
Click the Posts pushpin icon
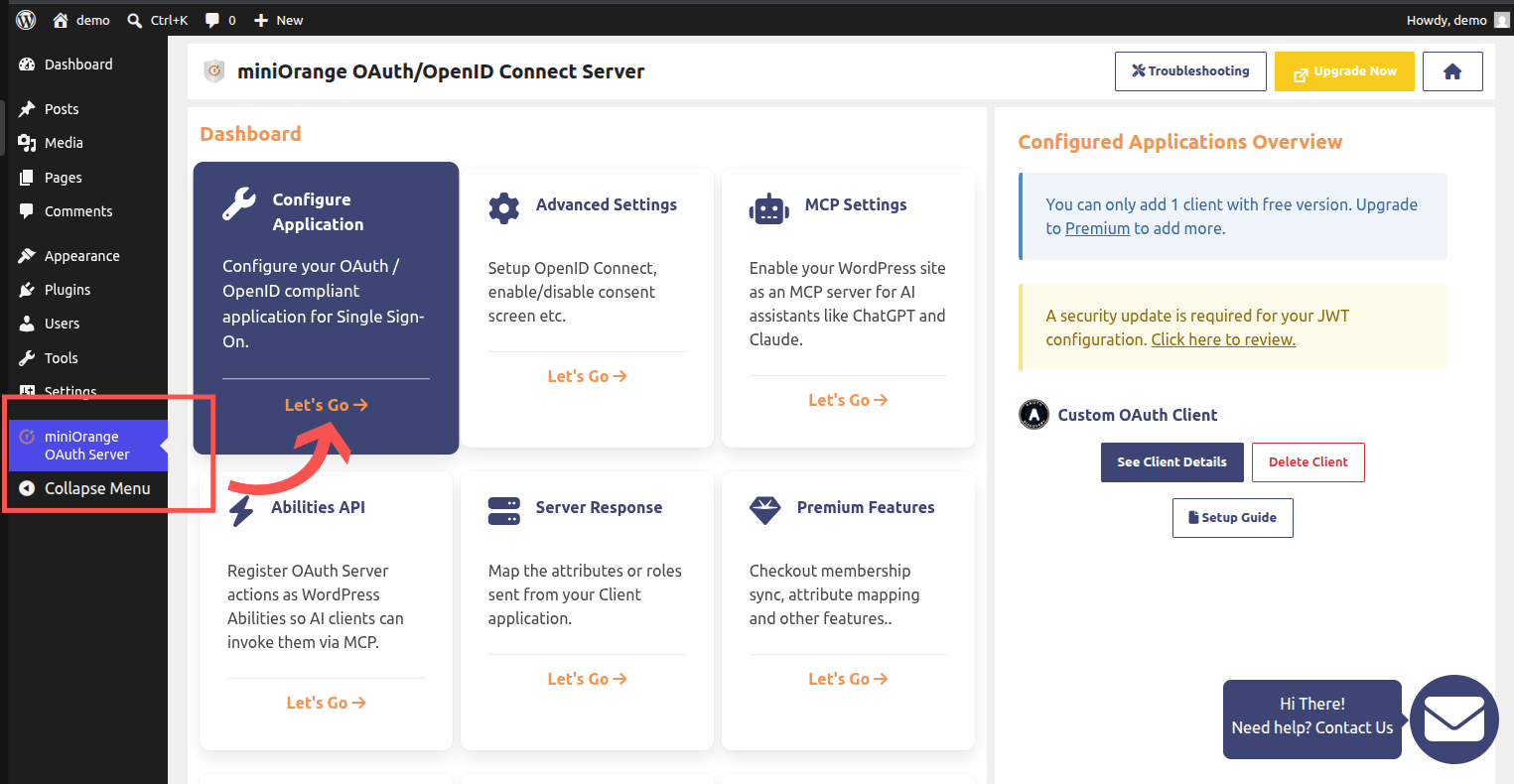coord(27,109)
